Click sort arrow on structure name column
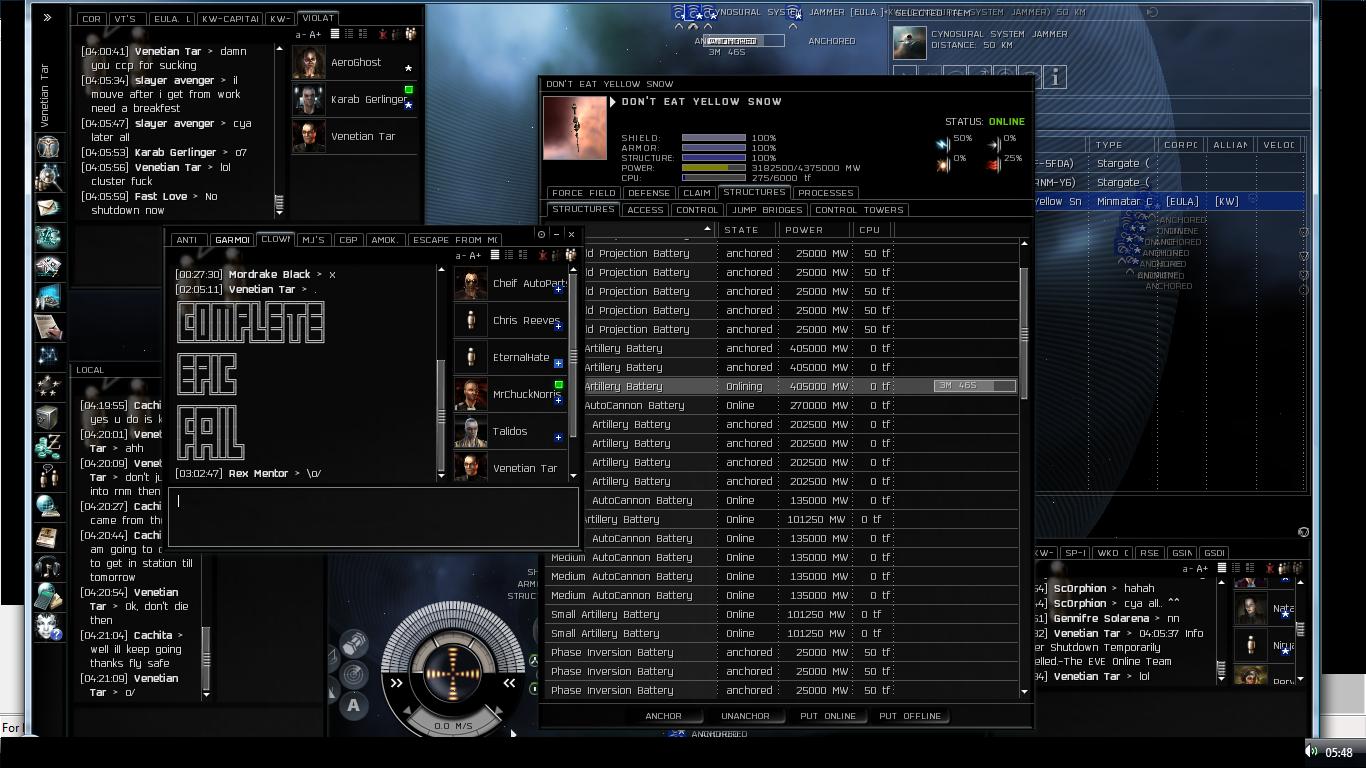The height and width of the screenshot is (768, 1366). point(707,230)
